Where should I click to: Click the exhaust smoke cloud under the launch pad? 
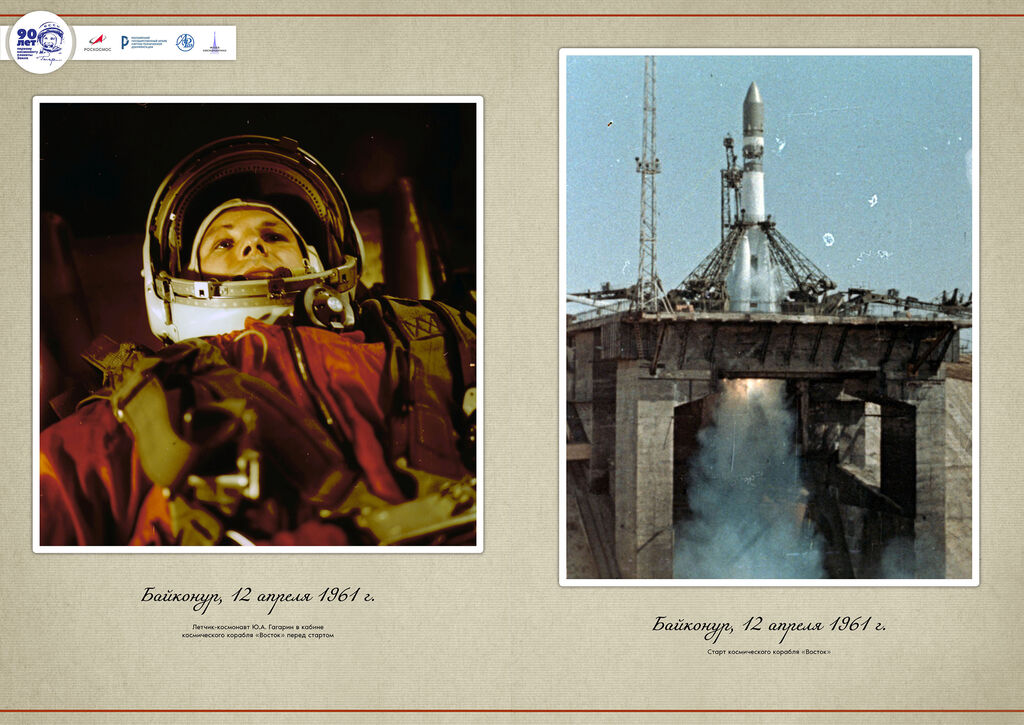[745, 500]
